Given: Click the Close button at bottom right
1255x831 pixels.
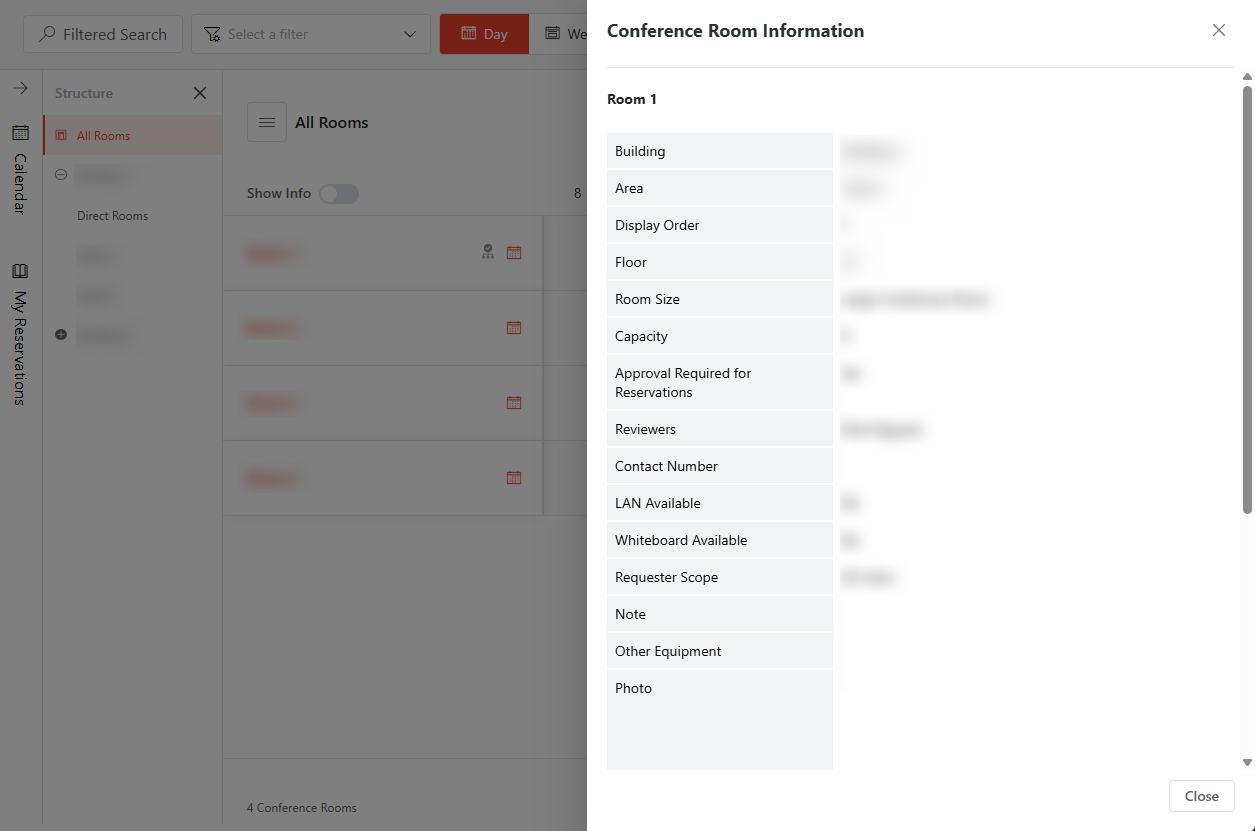Looking at the screenshot, I should pos(1201,796).
